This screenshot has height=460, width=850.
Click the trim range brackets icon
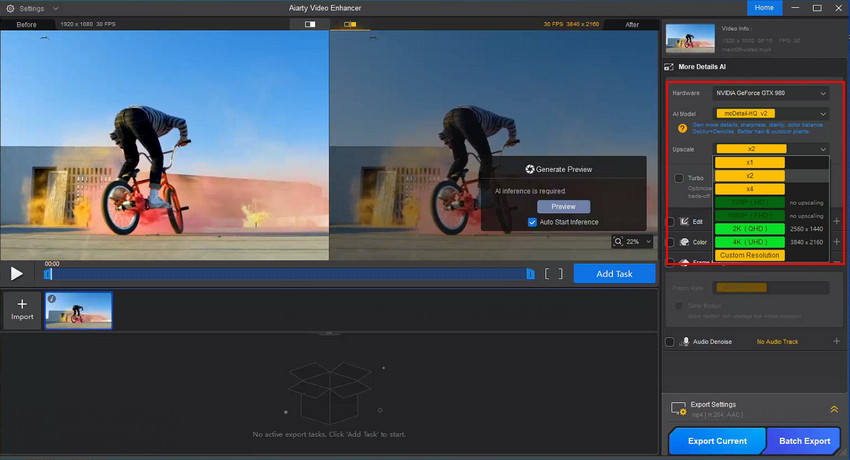(553, 274)
